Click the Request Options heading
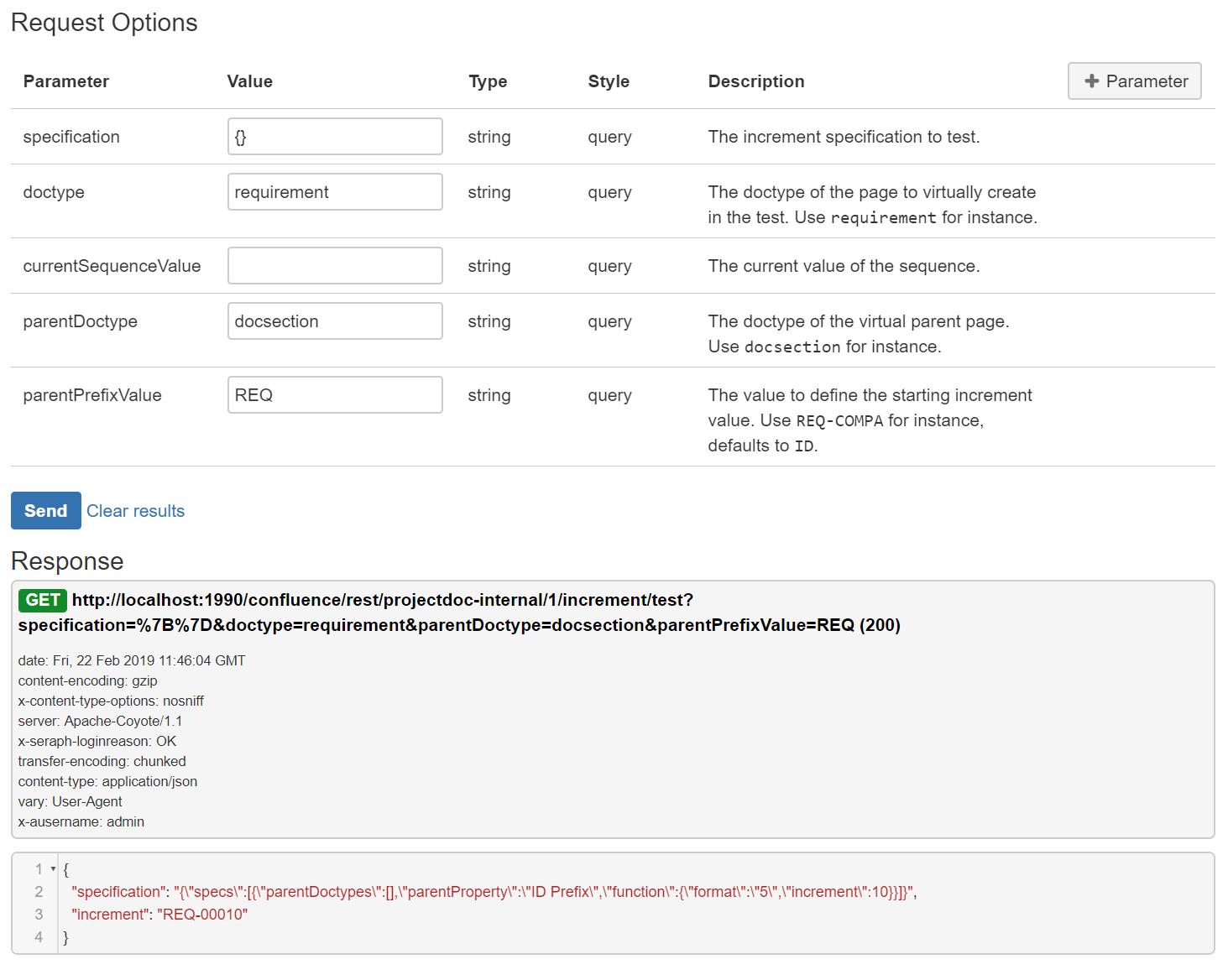This screenshot has width=1228, height=980. tap(104, 23)
